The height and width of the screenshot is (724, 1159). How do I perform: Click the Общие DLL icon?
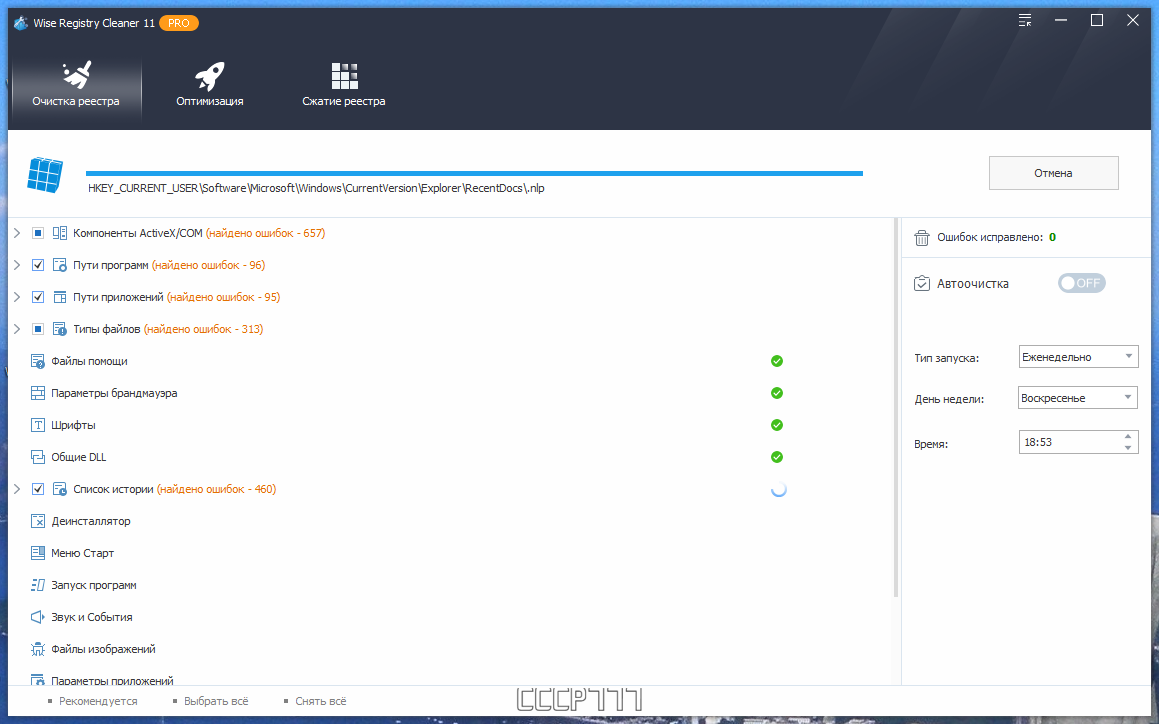coord(38,457)
